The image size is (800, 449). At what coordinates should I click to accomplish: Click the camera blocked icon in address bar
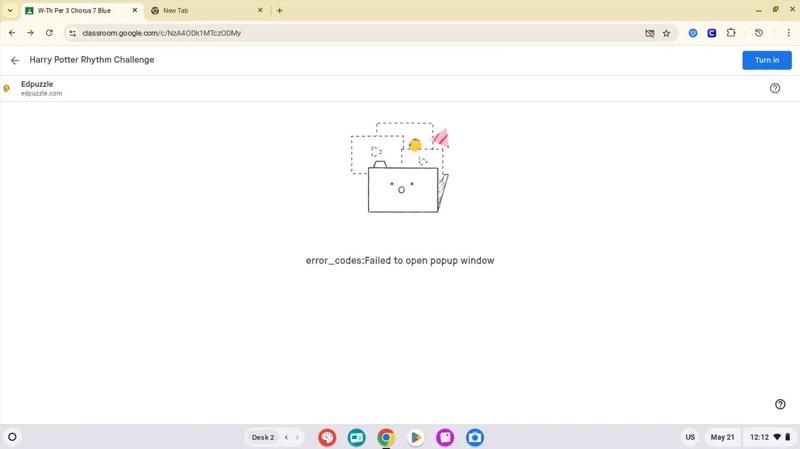tap(649, 33)
